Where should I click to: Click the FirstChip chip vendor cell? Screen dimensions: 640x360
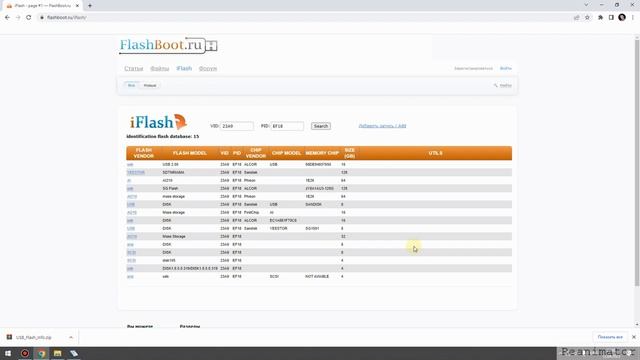click(251, 212)
